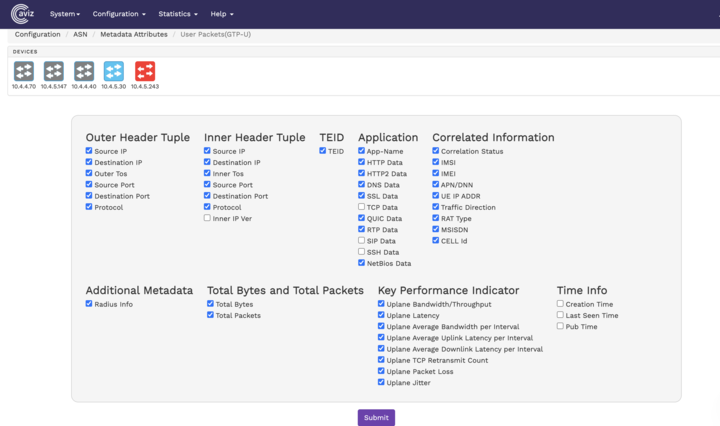Image resolution: width=720 pixels, height=426 pixels.
Task: Open the Help dropdown menu
Action: [222, 14]
